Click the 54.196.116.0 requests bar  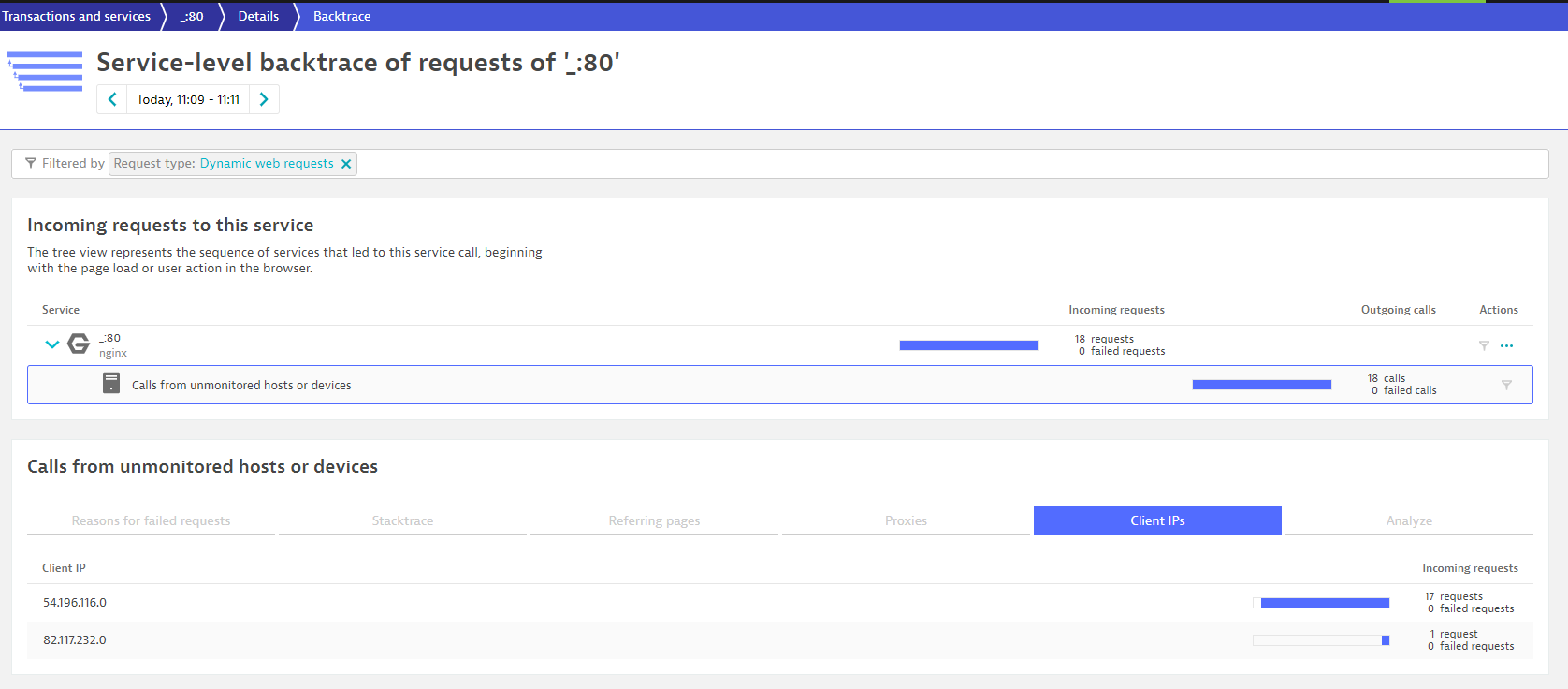click(1321, 603)
